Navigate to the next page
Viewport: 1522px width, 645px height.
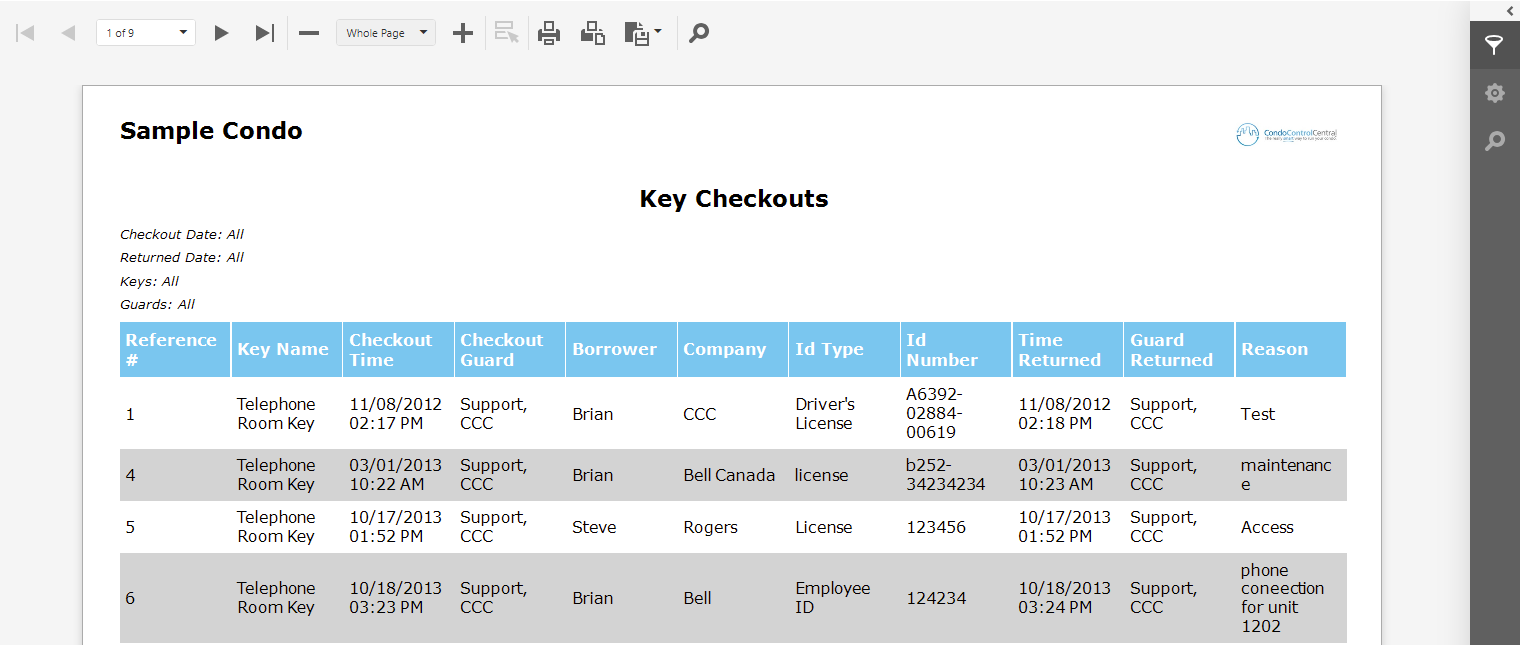pos(221,32)
